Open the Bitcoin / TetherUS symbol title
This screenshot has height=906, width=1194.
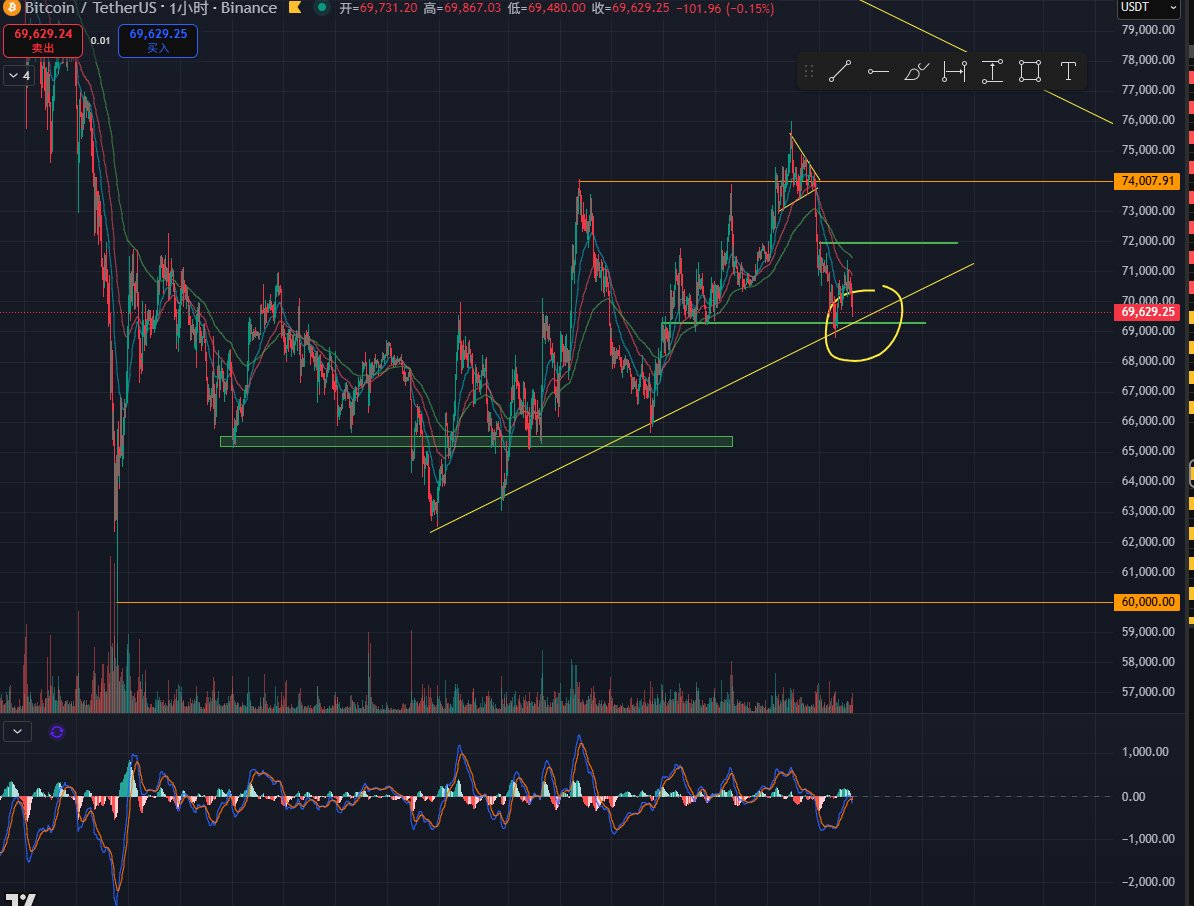click(x=150, y=8)
